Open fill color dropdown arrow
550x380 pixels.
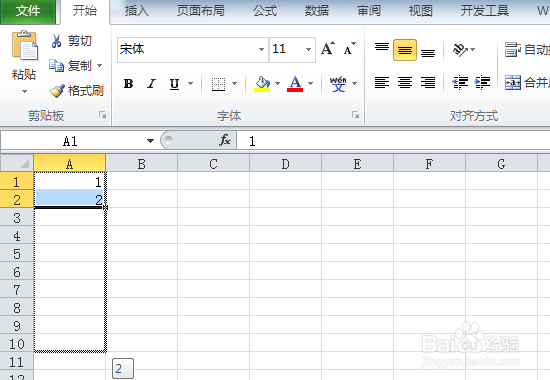[277, 84]
